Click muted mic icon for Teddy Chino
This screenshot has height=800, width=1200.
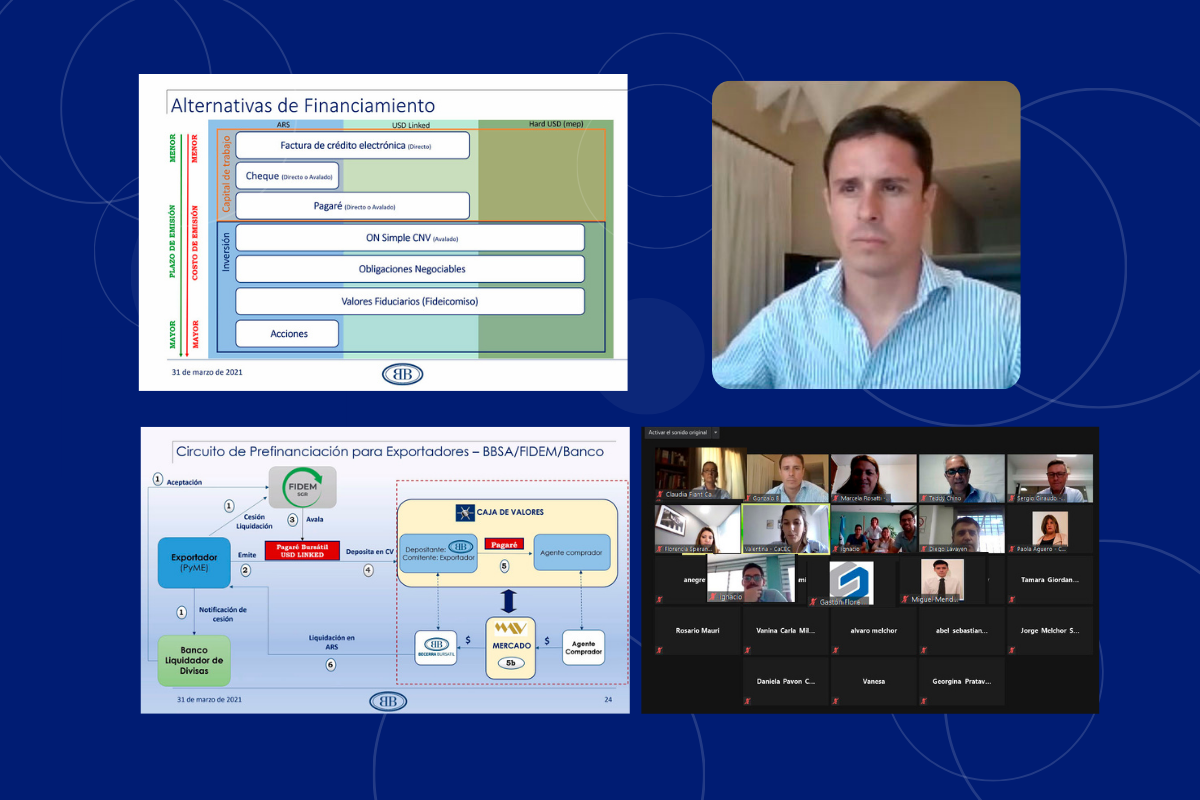click(923, 497)
